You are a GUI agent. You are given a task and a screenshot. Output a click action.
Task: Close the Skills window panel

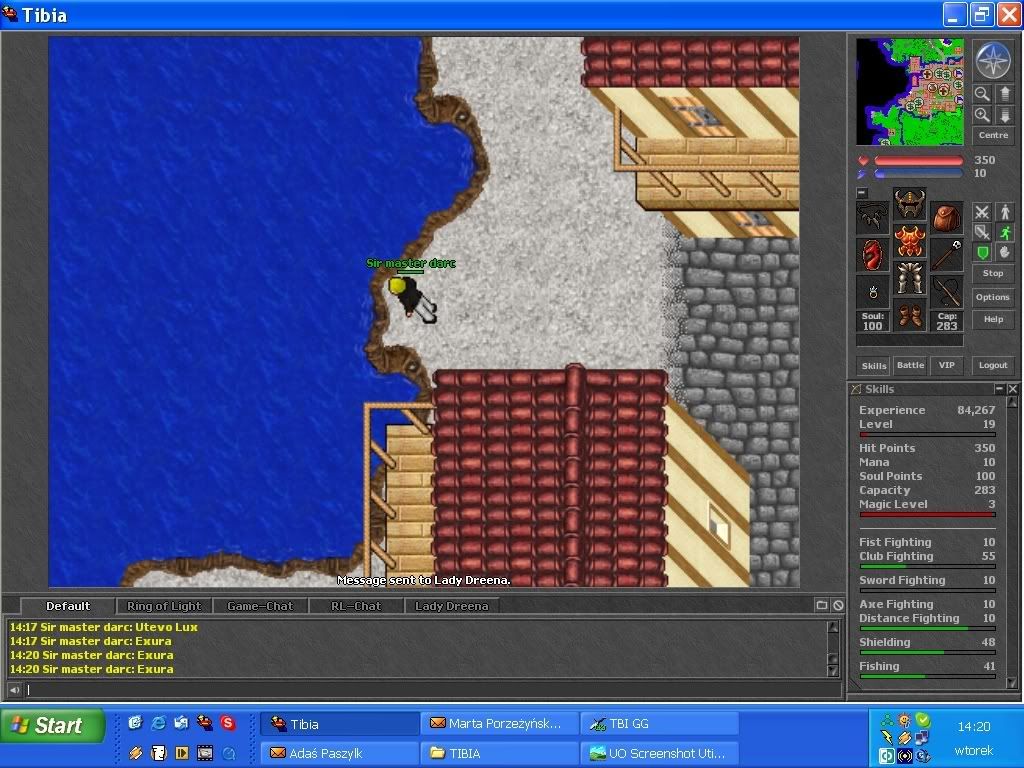coord(1012,389)
